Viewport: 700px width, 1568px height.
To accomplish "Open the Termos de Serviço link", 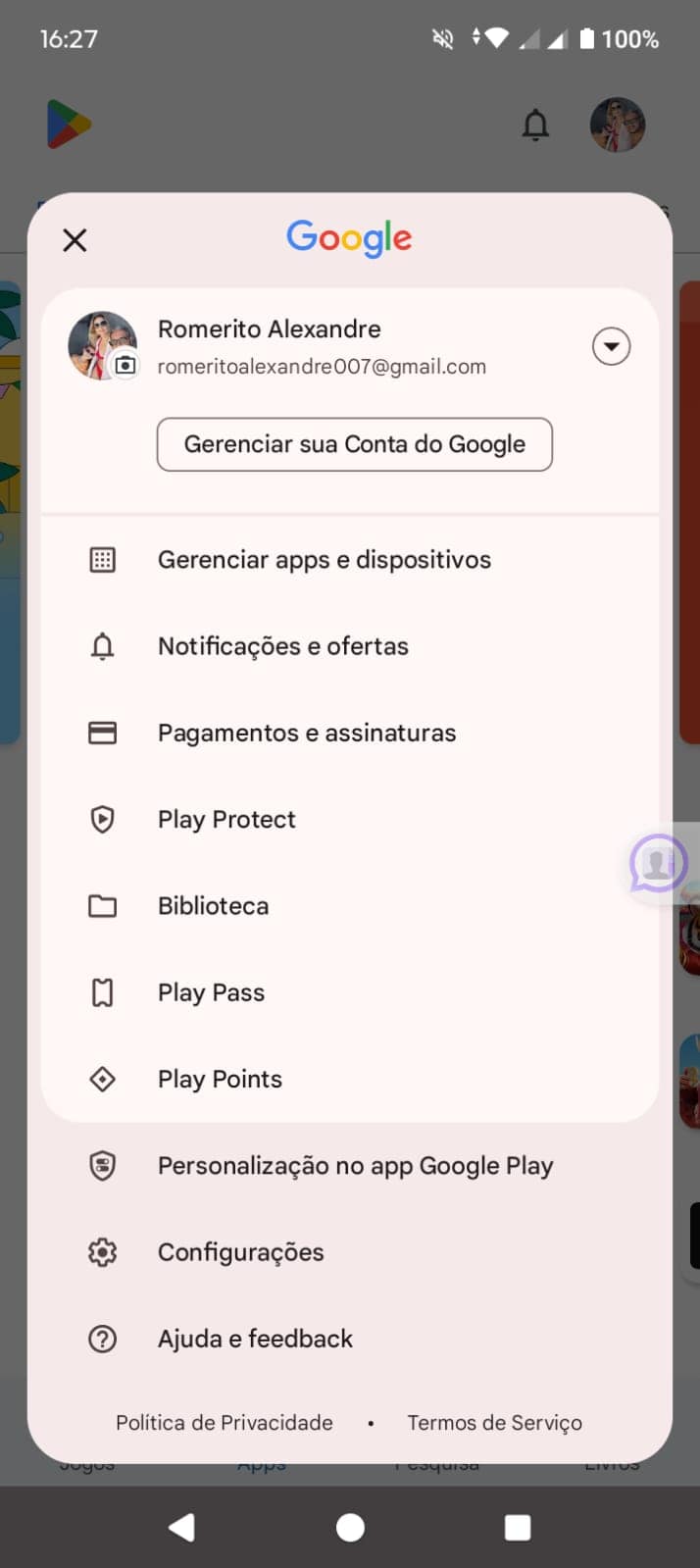I will [x=494, y=1423].
